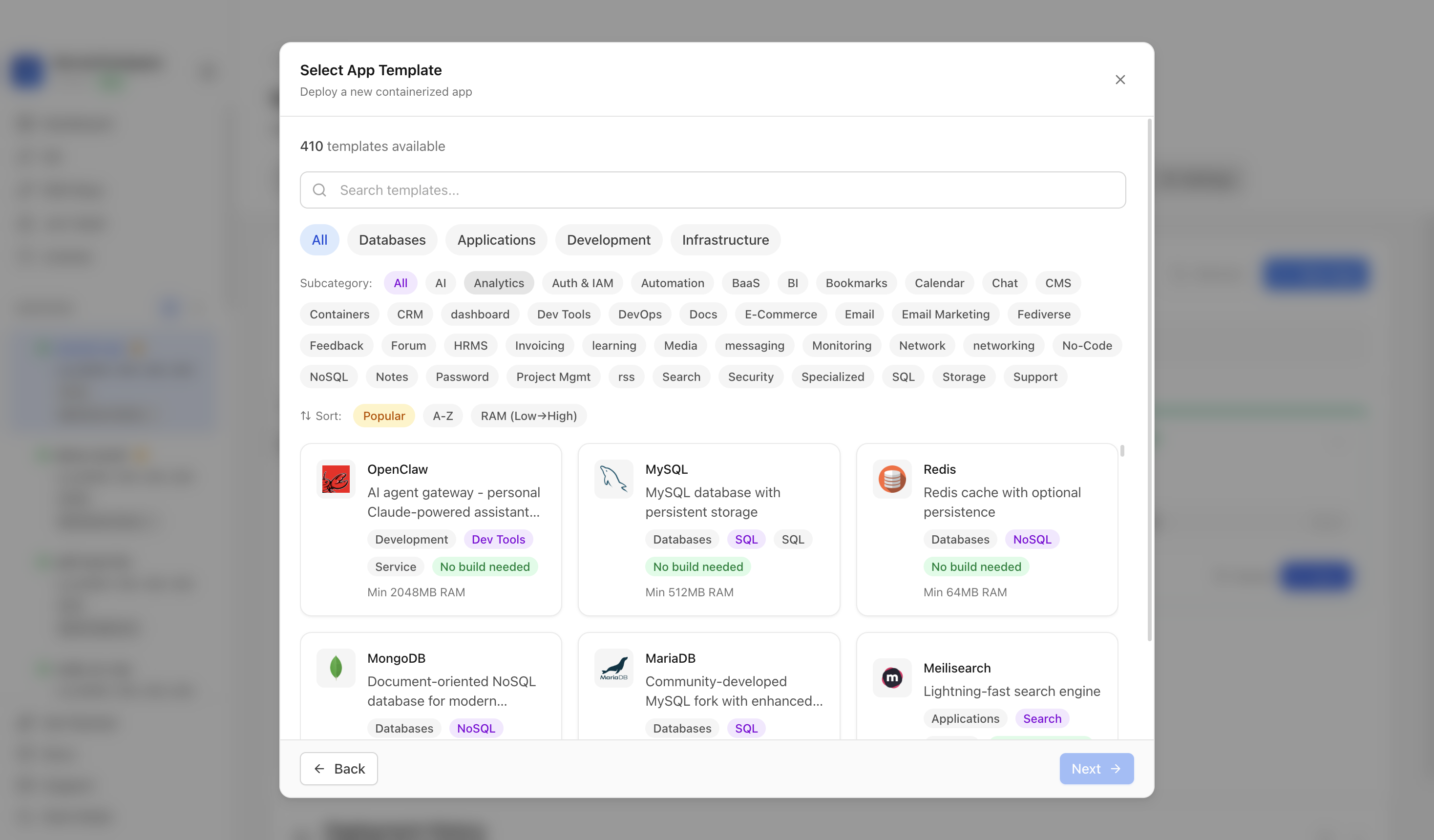The height and width of the screenshot is (840, 1434).
Task: Filter by NoSQL subcategory chip
Action: pos(328,377)
